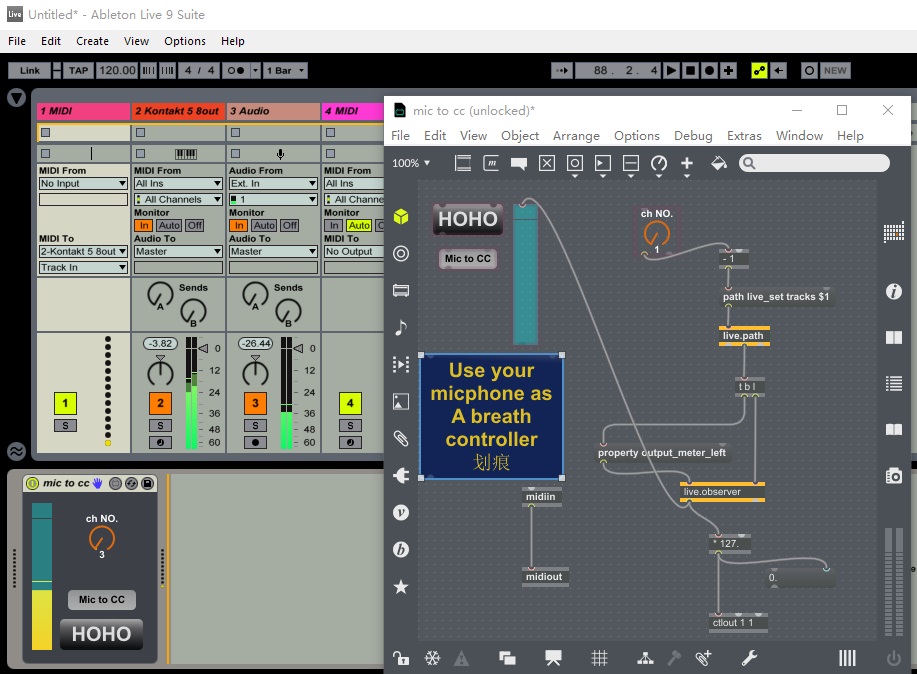The height and width of the screenshot is (674, 917).
Task: Click the ch NO. dial in patcher
Action: 655,235
